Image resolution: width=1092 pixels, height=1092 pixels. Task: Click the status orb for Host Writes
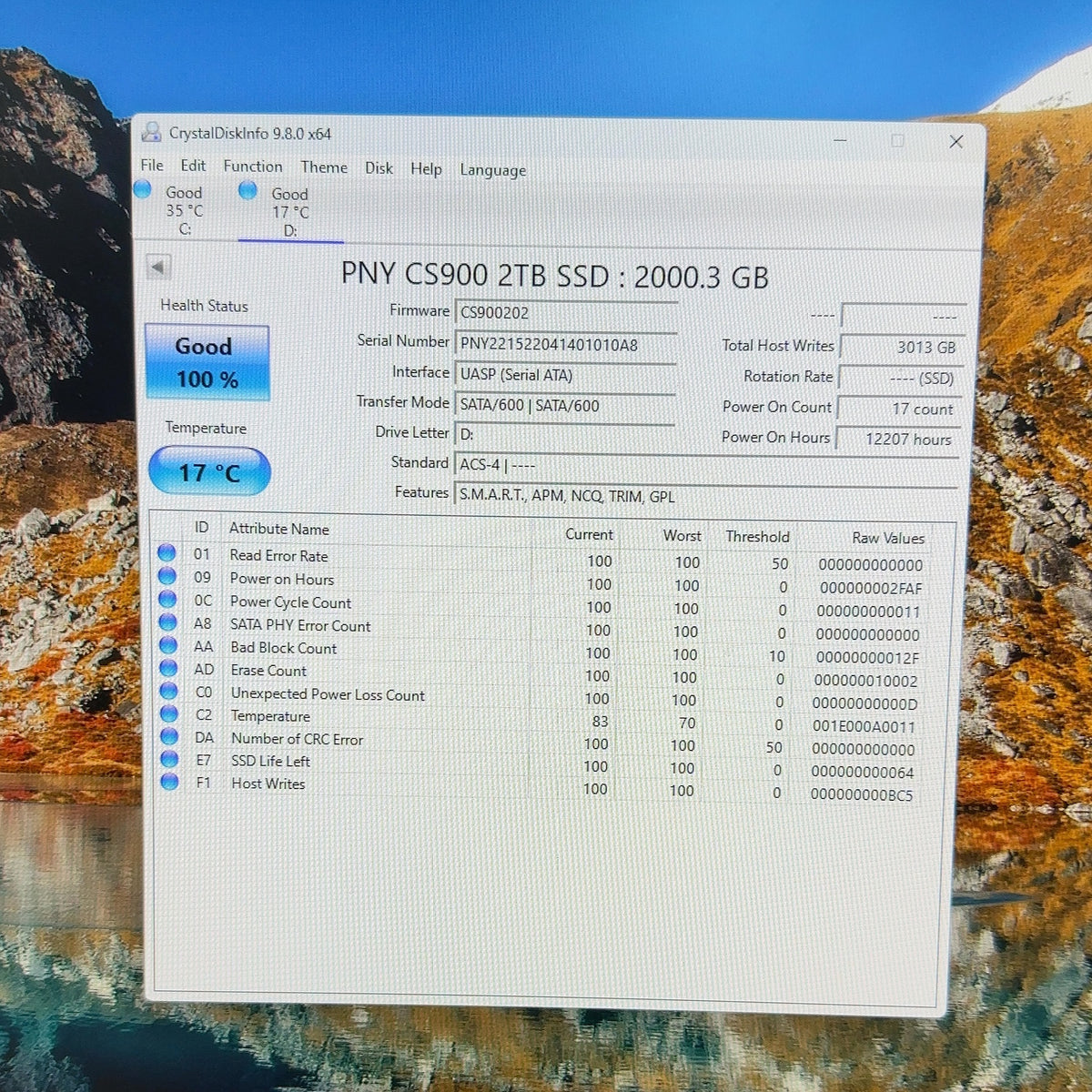(x=169, y=781)
